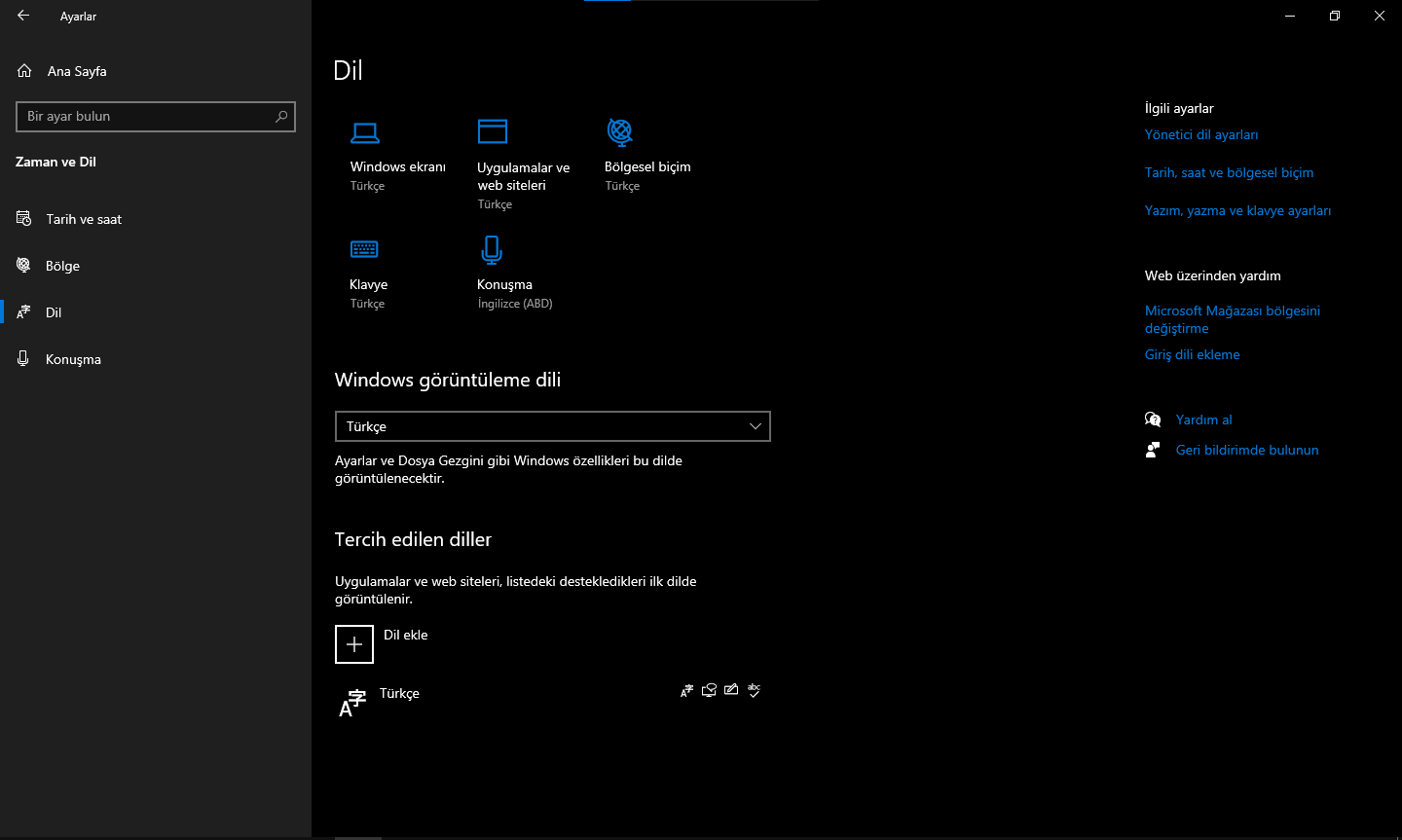Click the Dil ekle label
1402x840 pixels.
click(406, 635)
